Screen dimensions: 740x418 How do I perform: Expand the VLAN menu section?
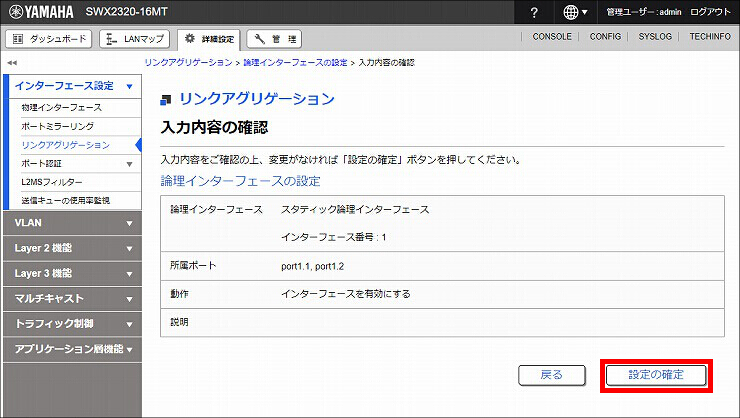72,223
